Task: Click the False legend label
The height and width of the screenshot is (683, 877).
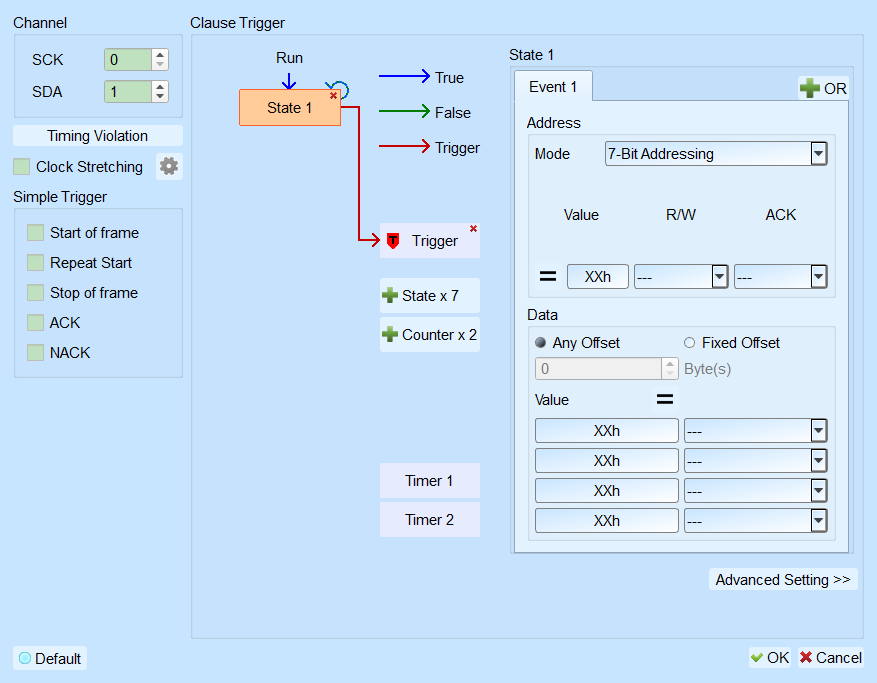Action: click(x=452, y=112)
